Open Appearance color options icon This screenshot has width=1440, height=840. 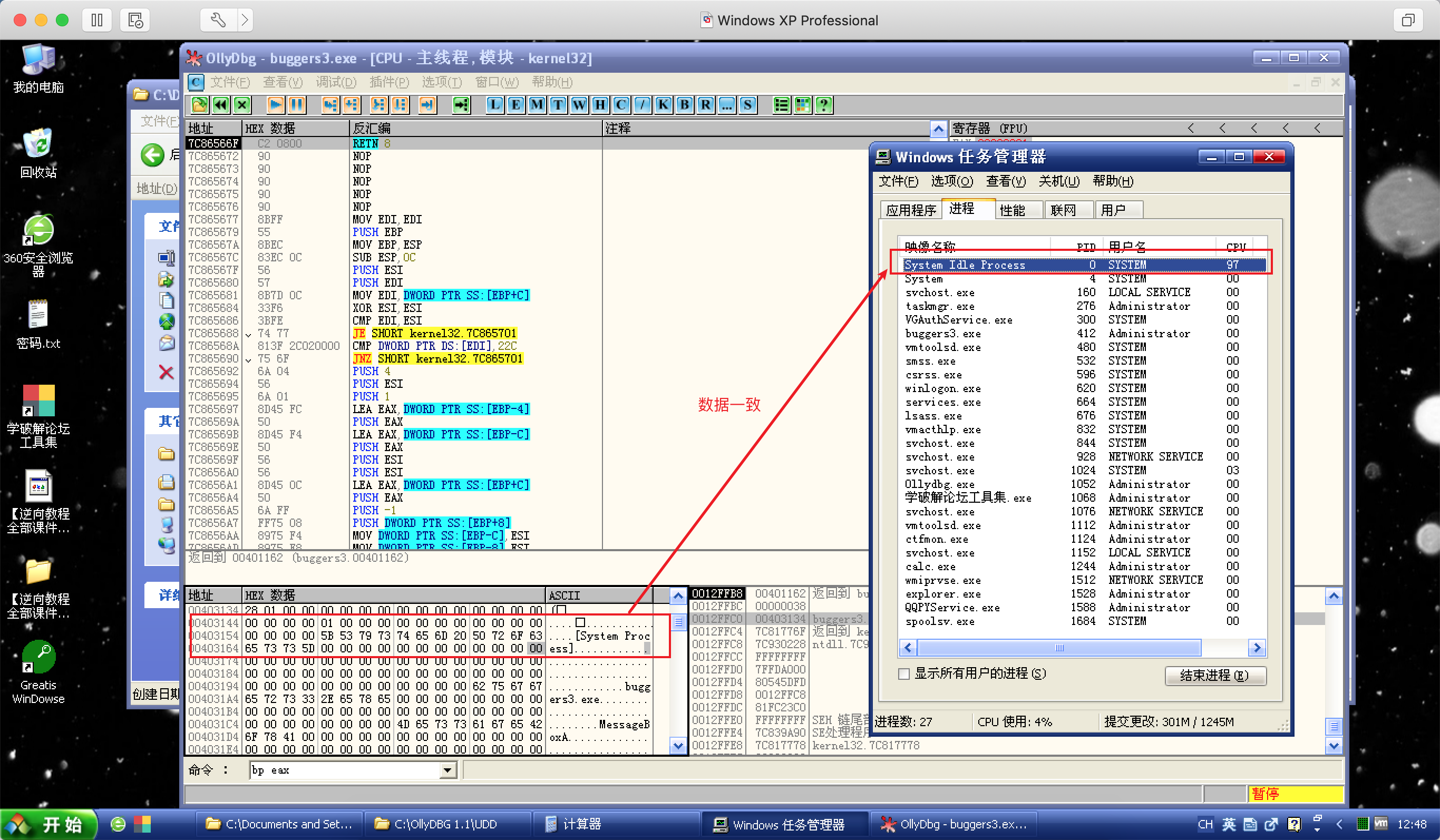[x=802, y=104]
